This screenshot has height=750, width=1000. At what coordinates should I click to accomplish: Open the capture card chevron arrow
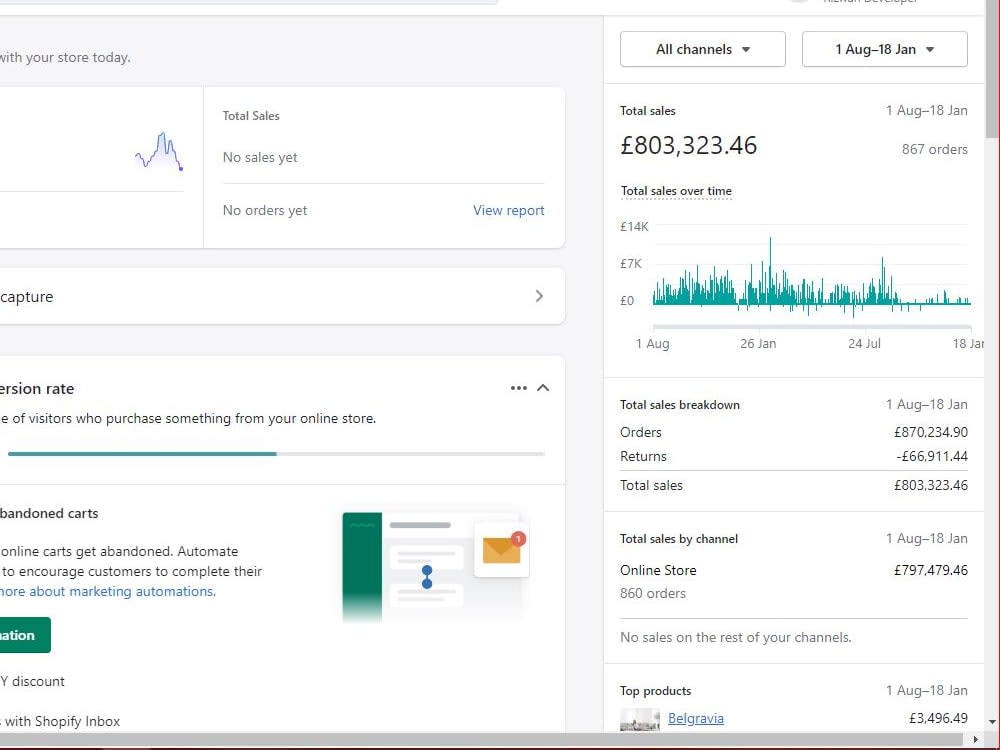pos(540,296)
